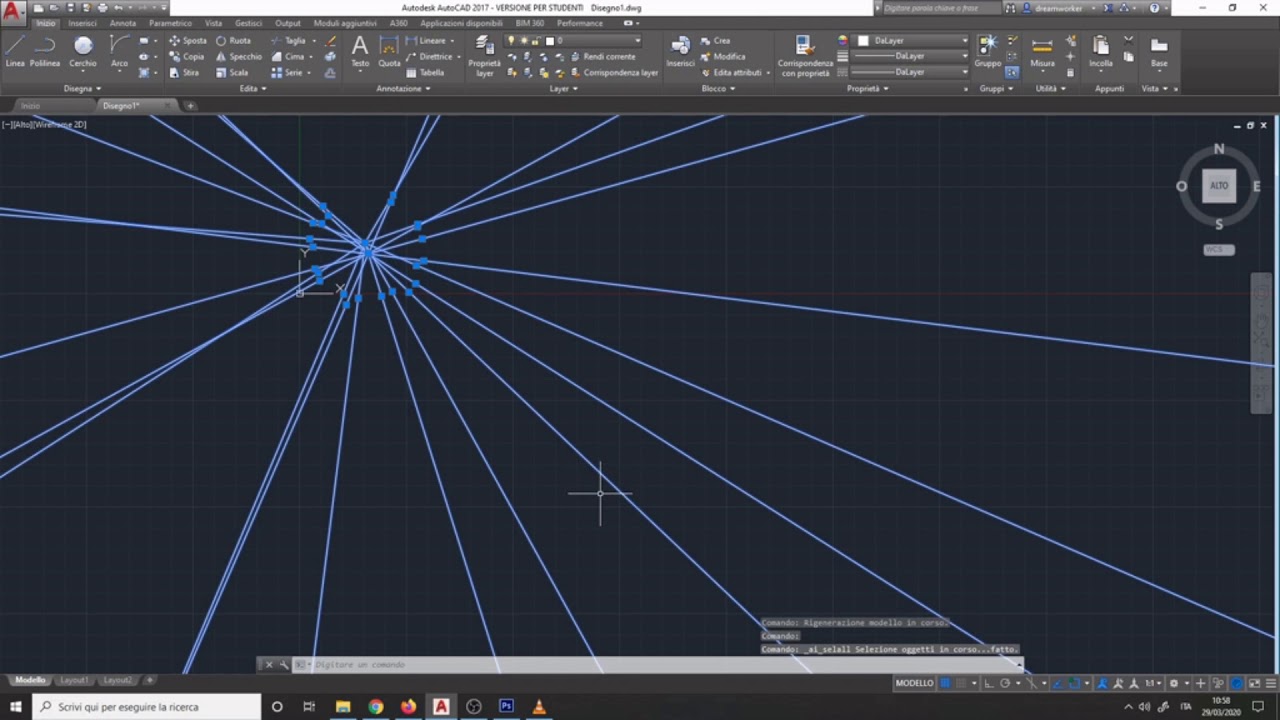
Task: Toggle hardware acceleration blue circle icon
Action: tap(1237, 683)
